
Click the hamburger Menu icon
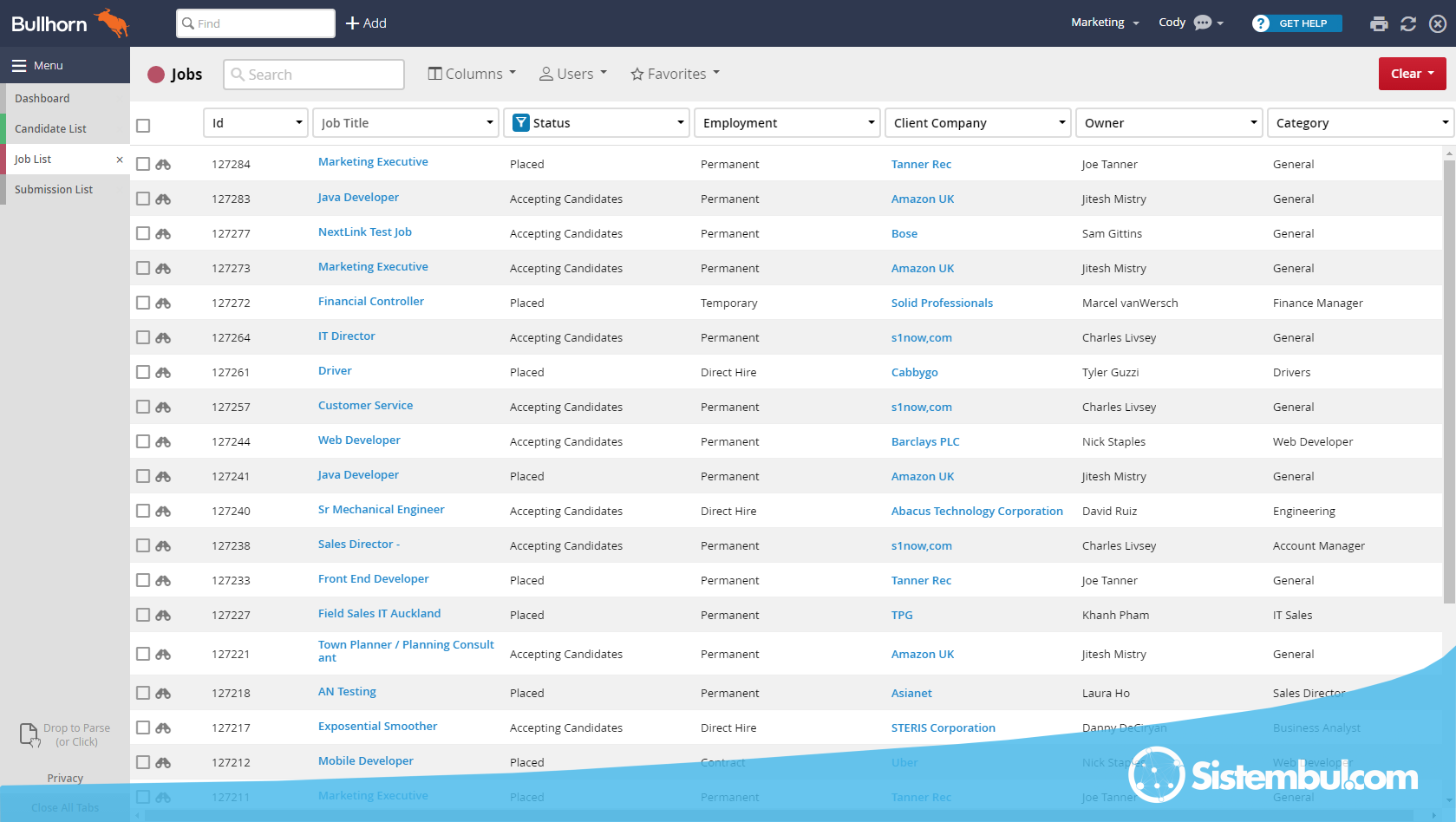(x=19, y=65)
